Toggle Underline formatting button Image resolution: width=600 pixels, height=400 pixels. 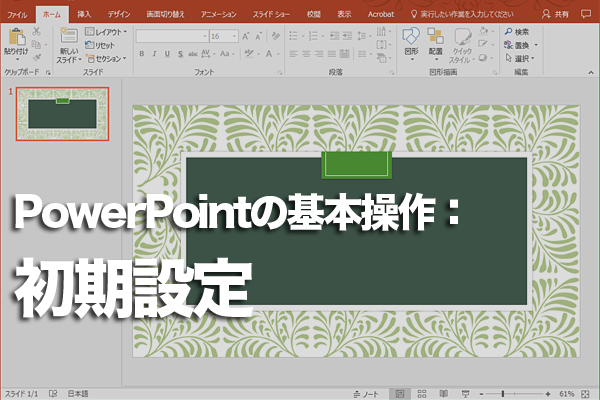(167, 54)
